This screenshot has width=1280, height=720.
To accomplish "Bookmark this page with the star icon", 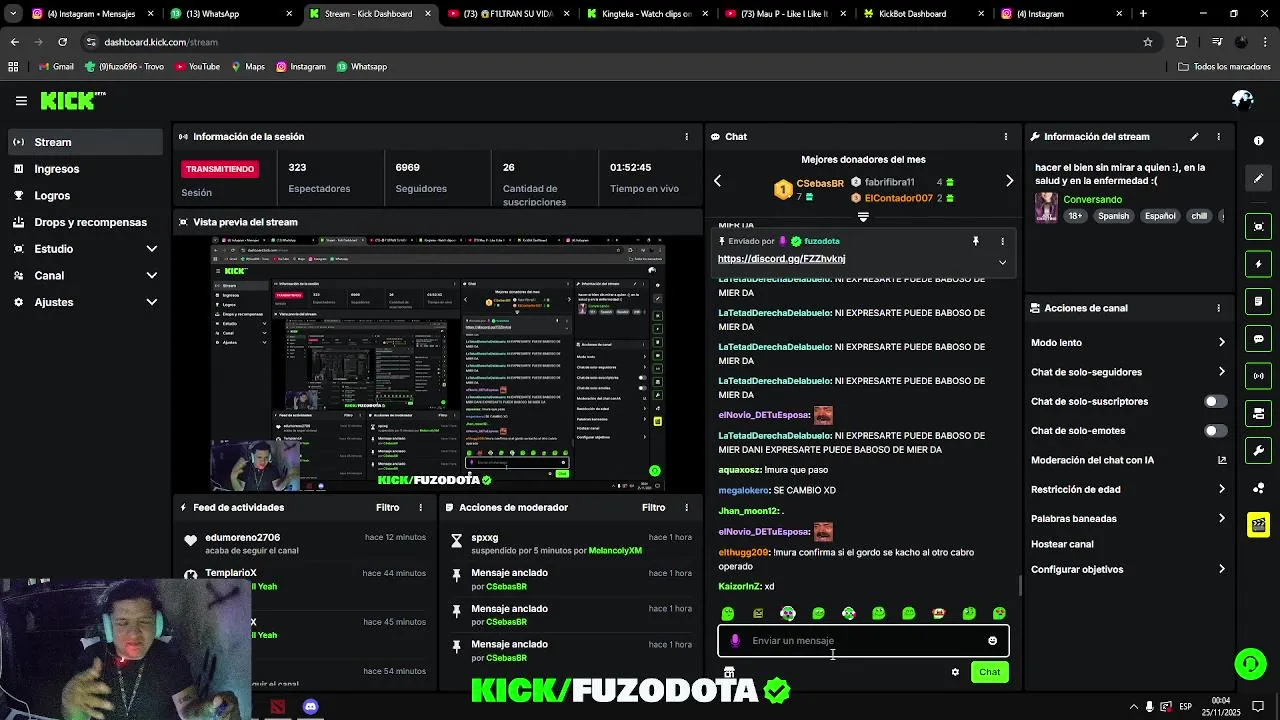I will click(1148, 42).
